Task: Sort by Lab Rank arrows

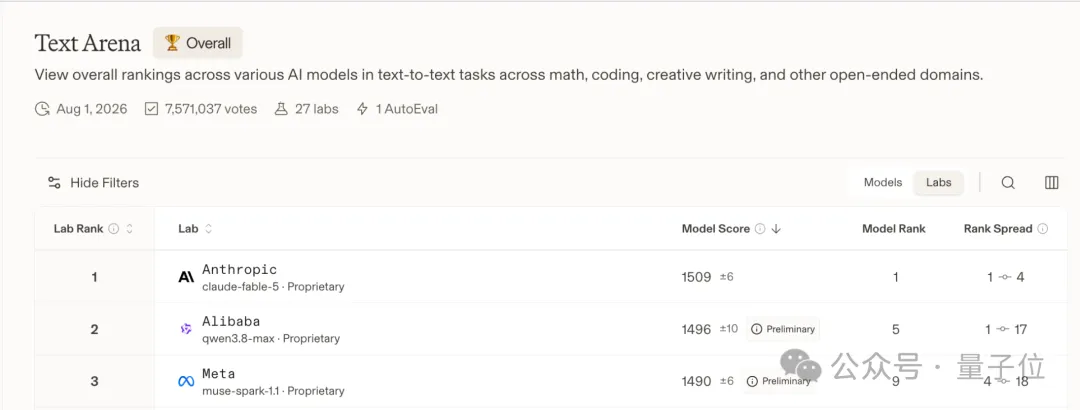Action: point(129,229)
